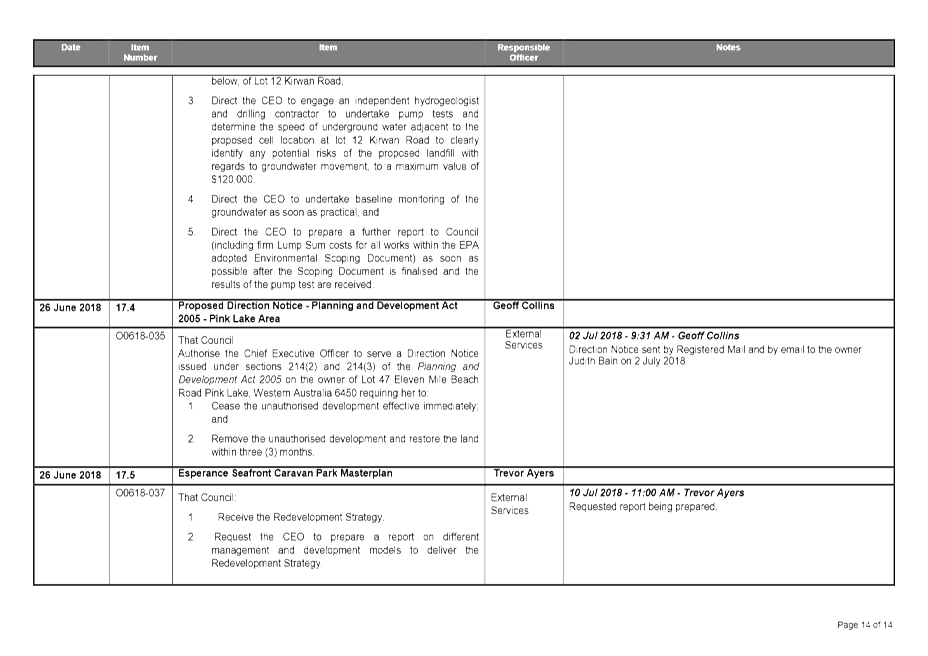The height and width of the screenshot is (656, 928).
Task: Click the date "26 June 2018" beside 17.4
Action: pos(70,308)
